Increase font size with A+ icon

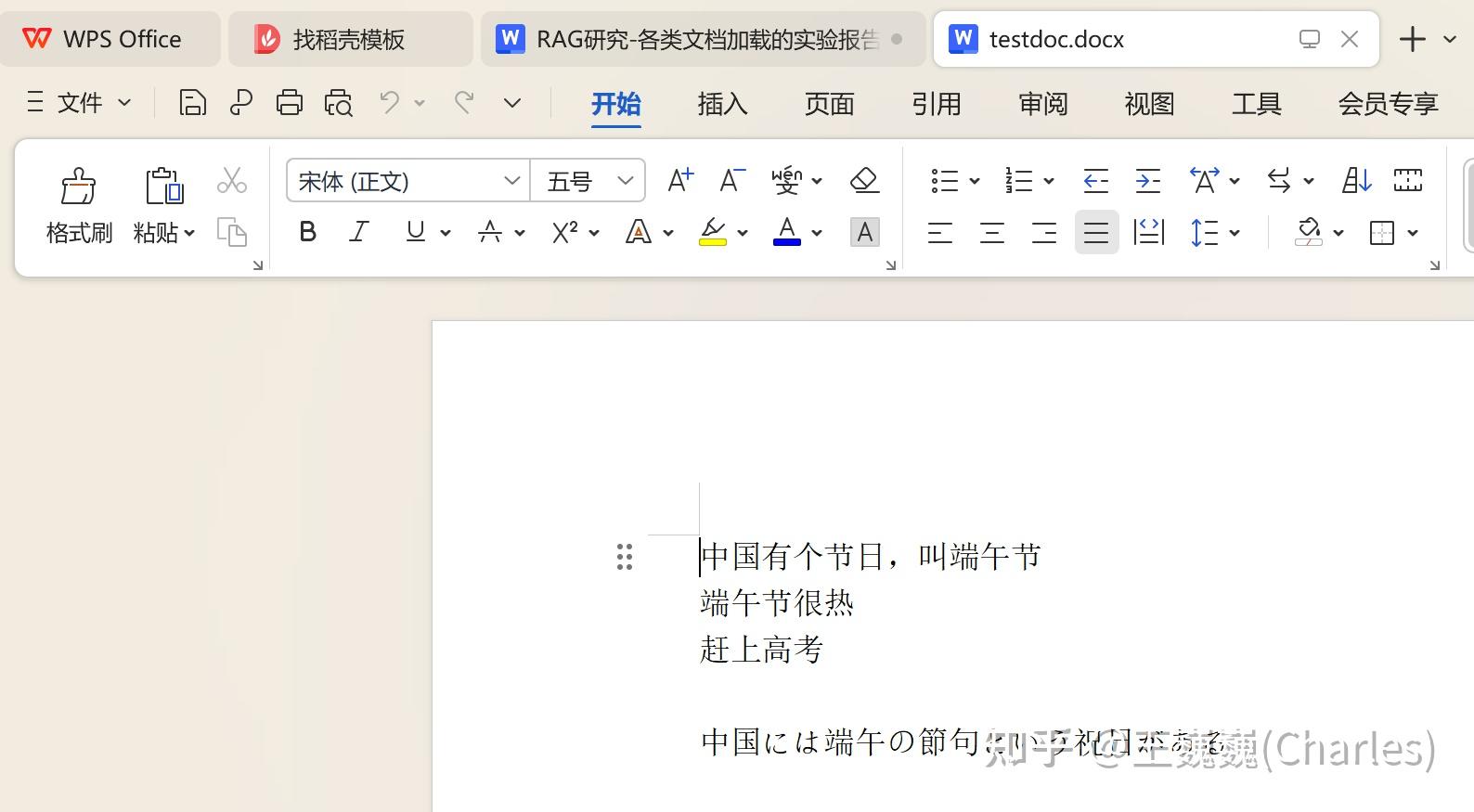coord(680,180)
